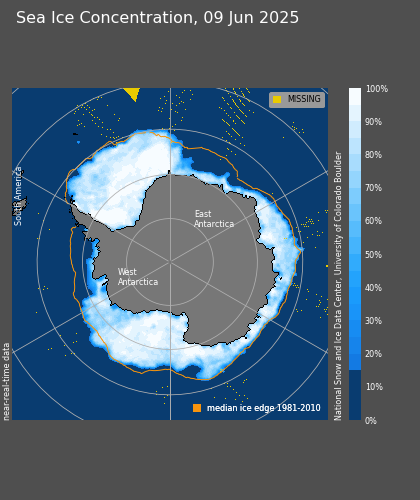Click the 30% color band on the scale

pos(355,321)
